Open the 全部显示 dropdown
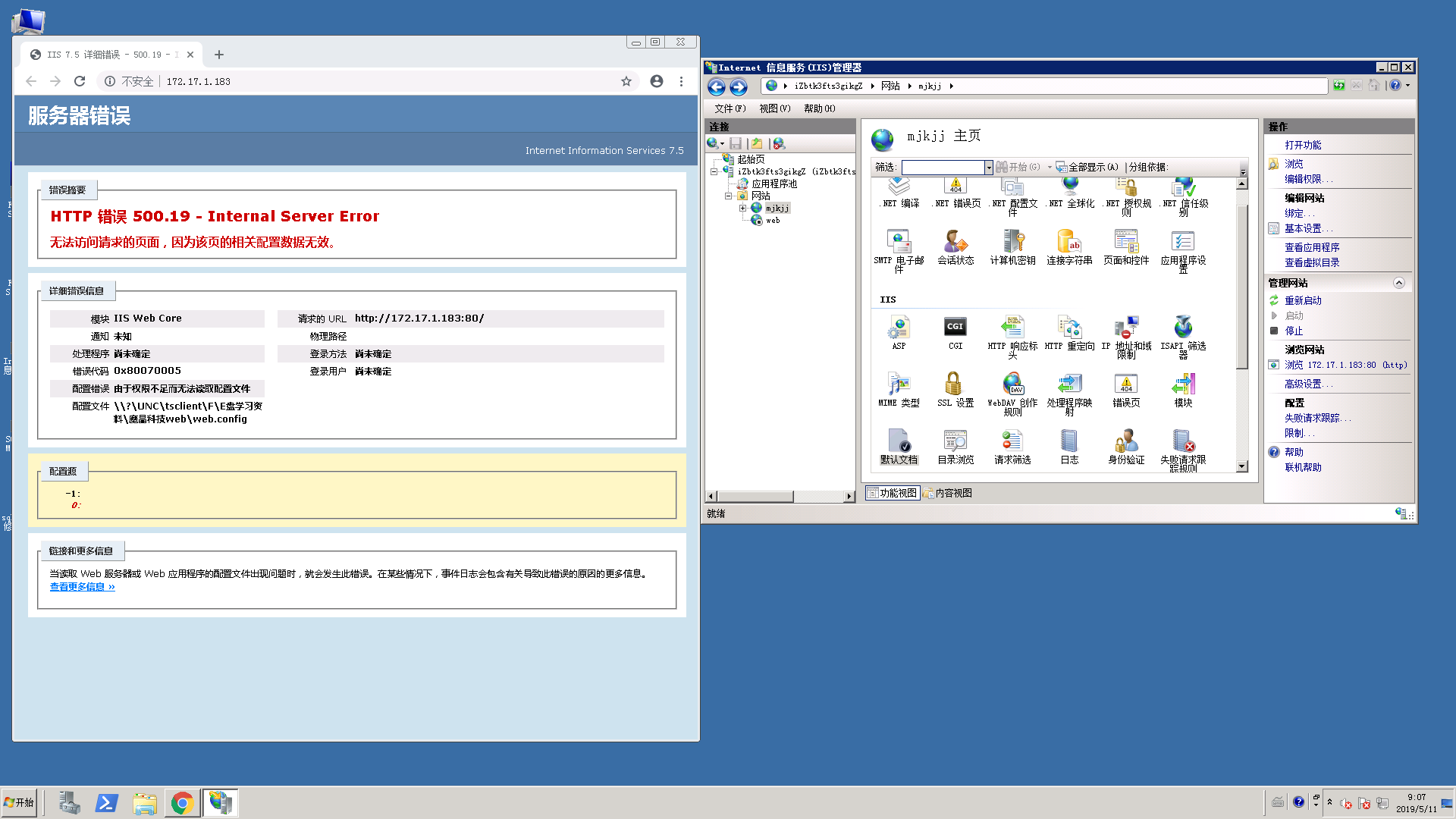Viewport: 1456px width, 819px height. click(x=1087, y=167)
